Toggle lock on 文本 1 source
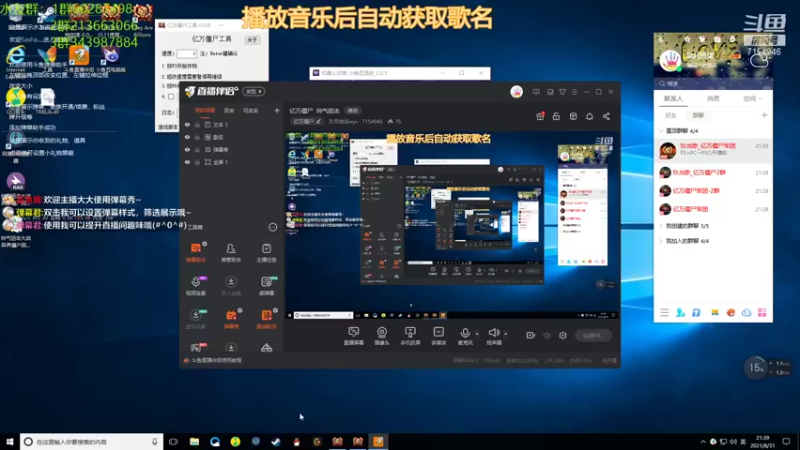The image size is (800, 450). coord(197,124)
